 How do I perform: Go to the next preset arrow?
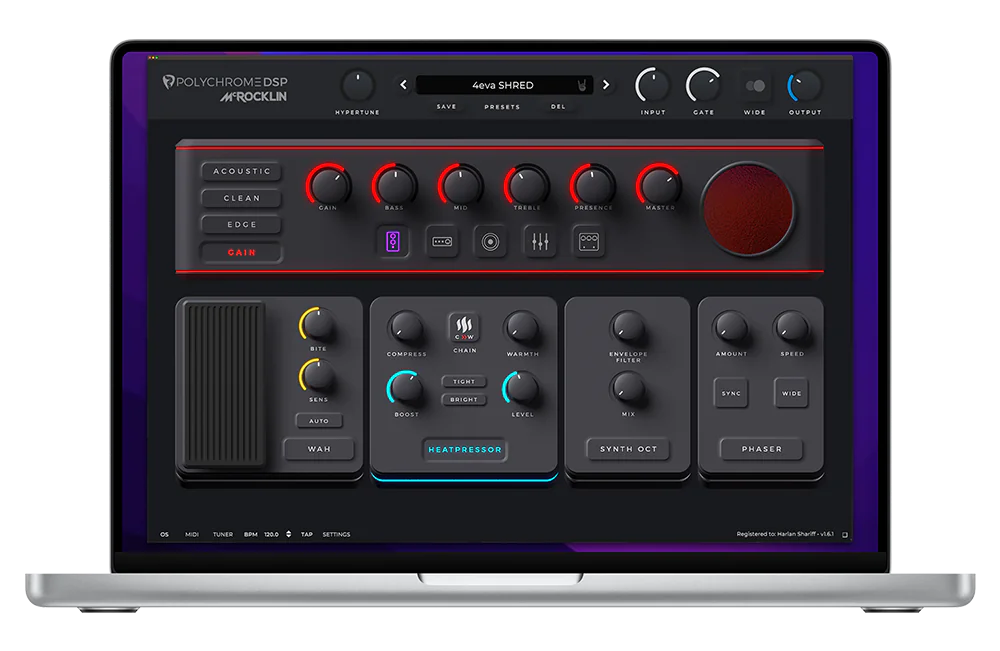606,85
